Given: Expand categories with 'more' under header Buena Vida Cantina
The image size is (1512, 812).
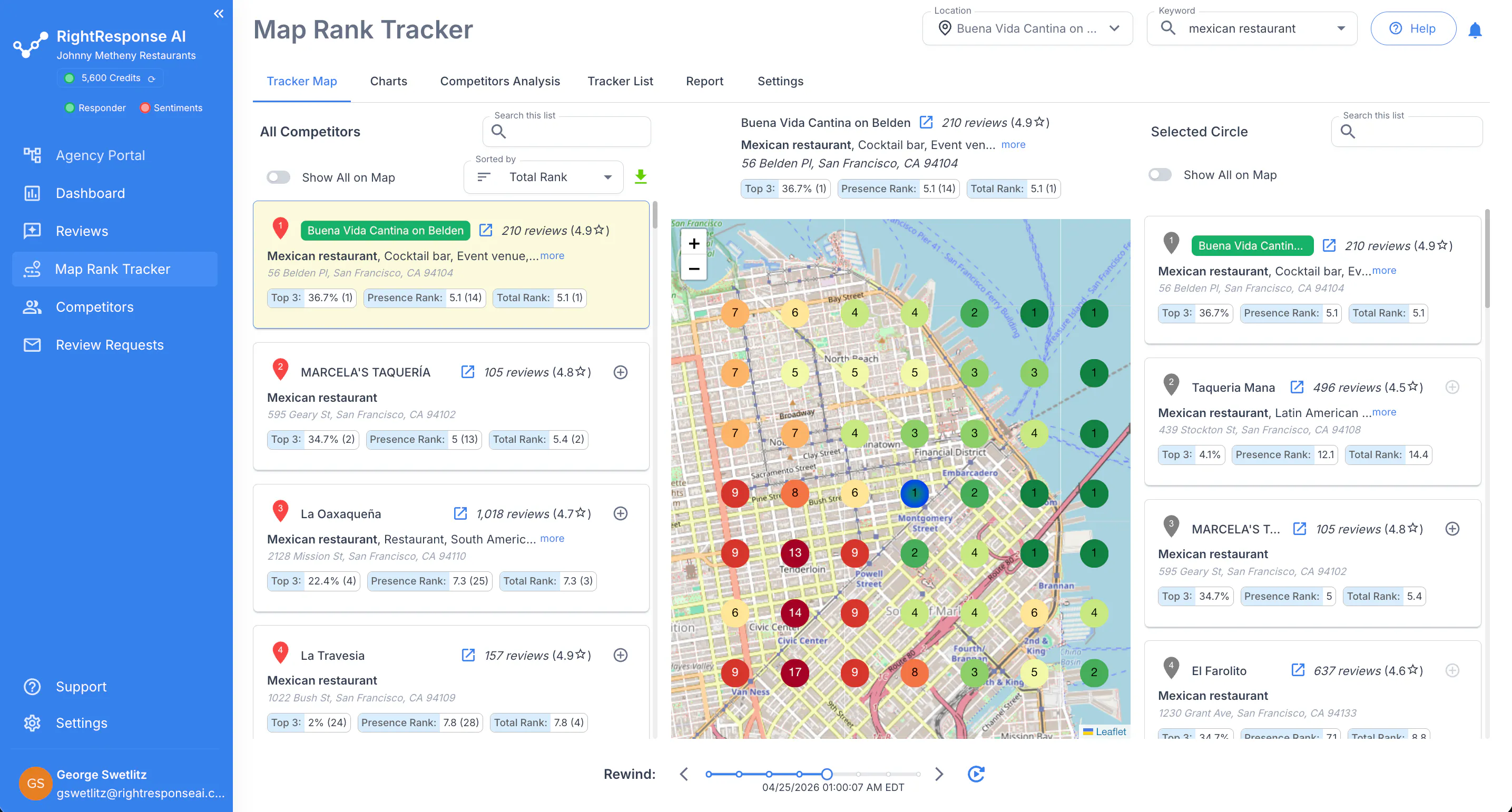Looking at the screenshot, I should tap(1013, 144).
